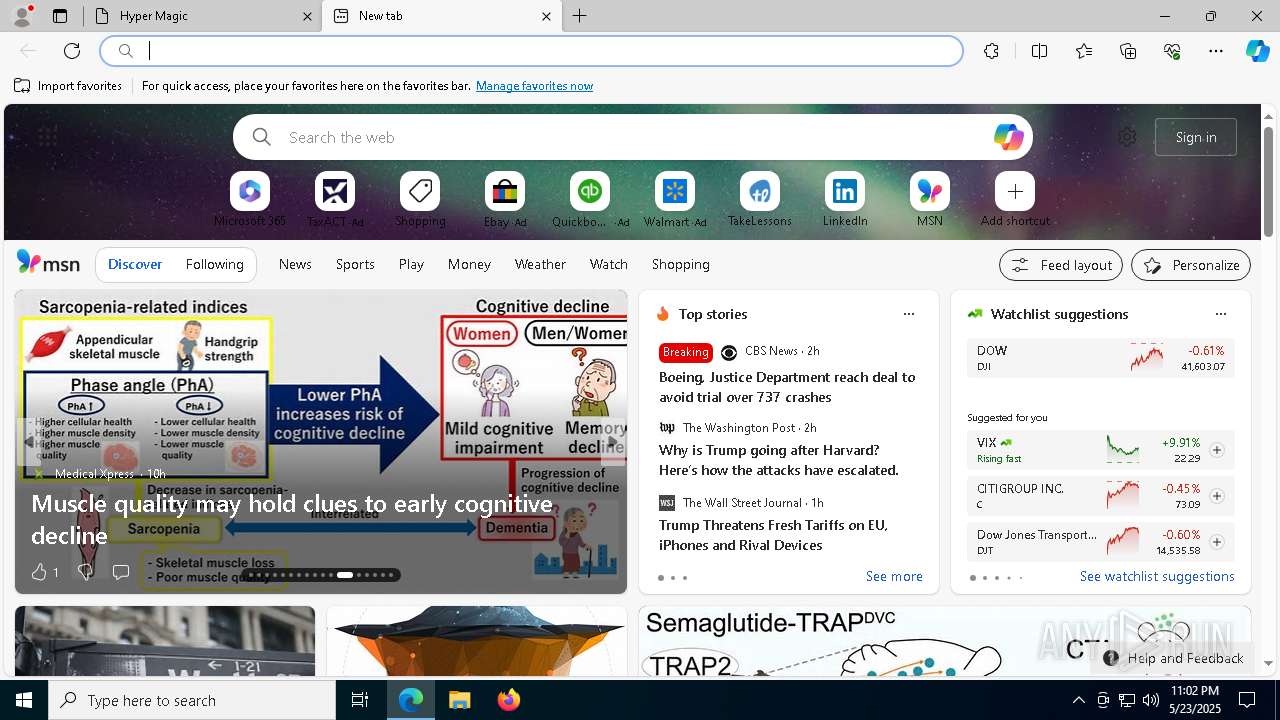Open the Favorites star icon

(1084, 51)
